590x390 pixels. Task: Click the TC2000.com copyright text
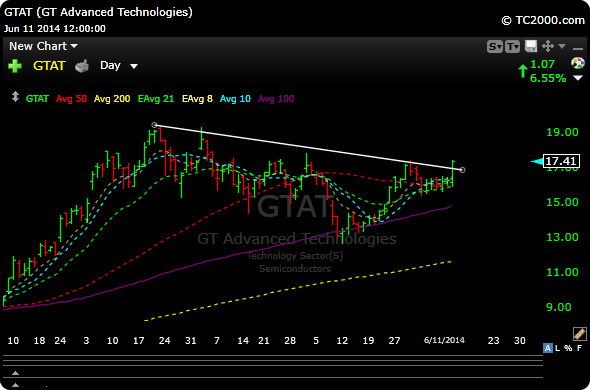(x=543, y=20)
